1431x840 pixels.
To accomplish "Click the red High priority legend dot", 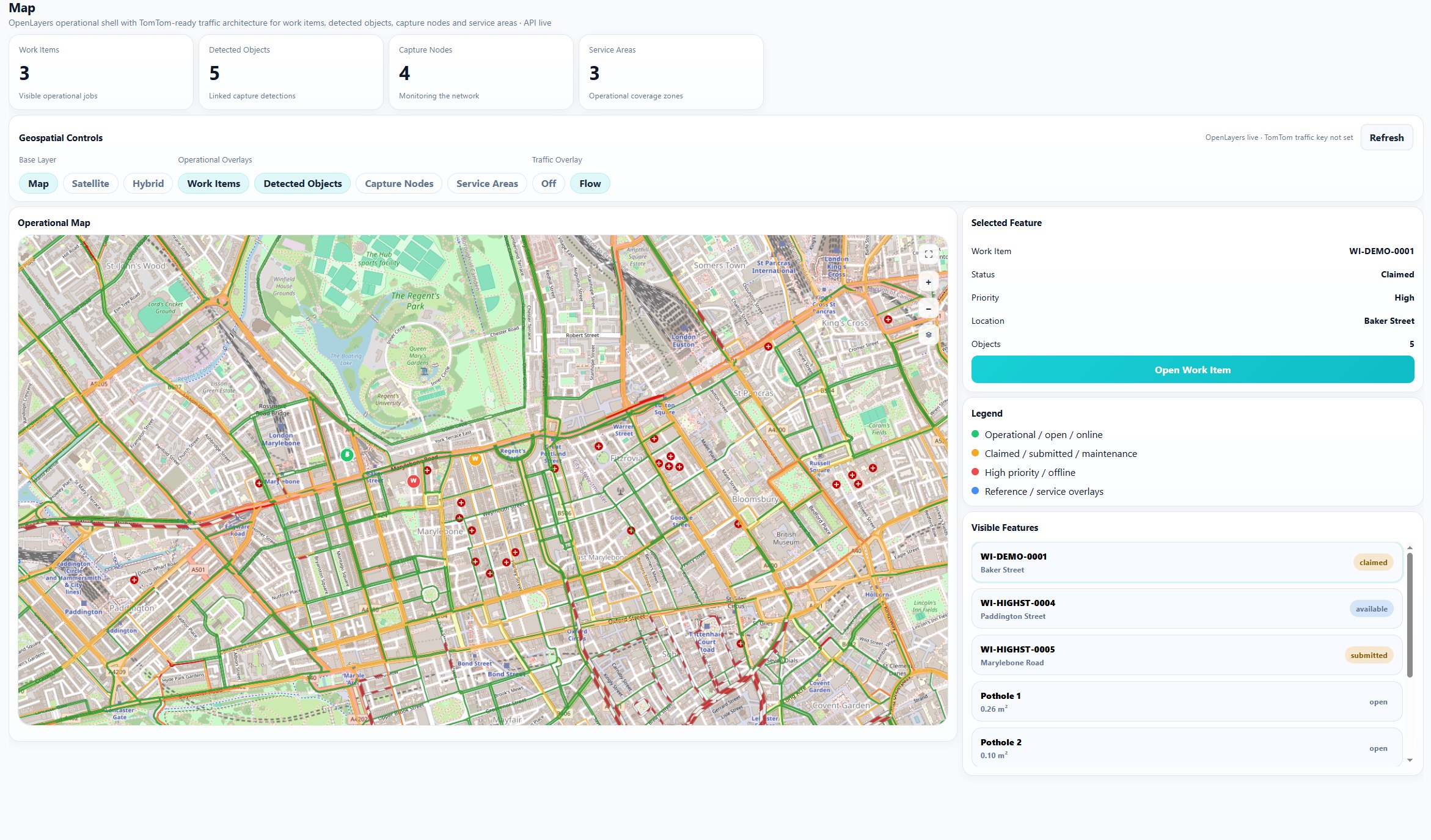I will [975, 472].
